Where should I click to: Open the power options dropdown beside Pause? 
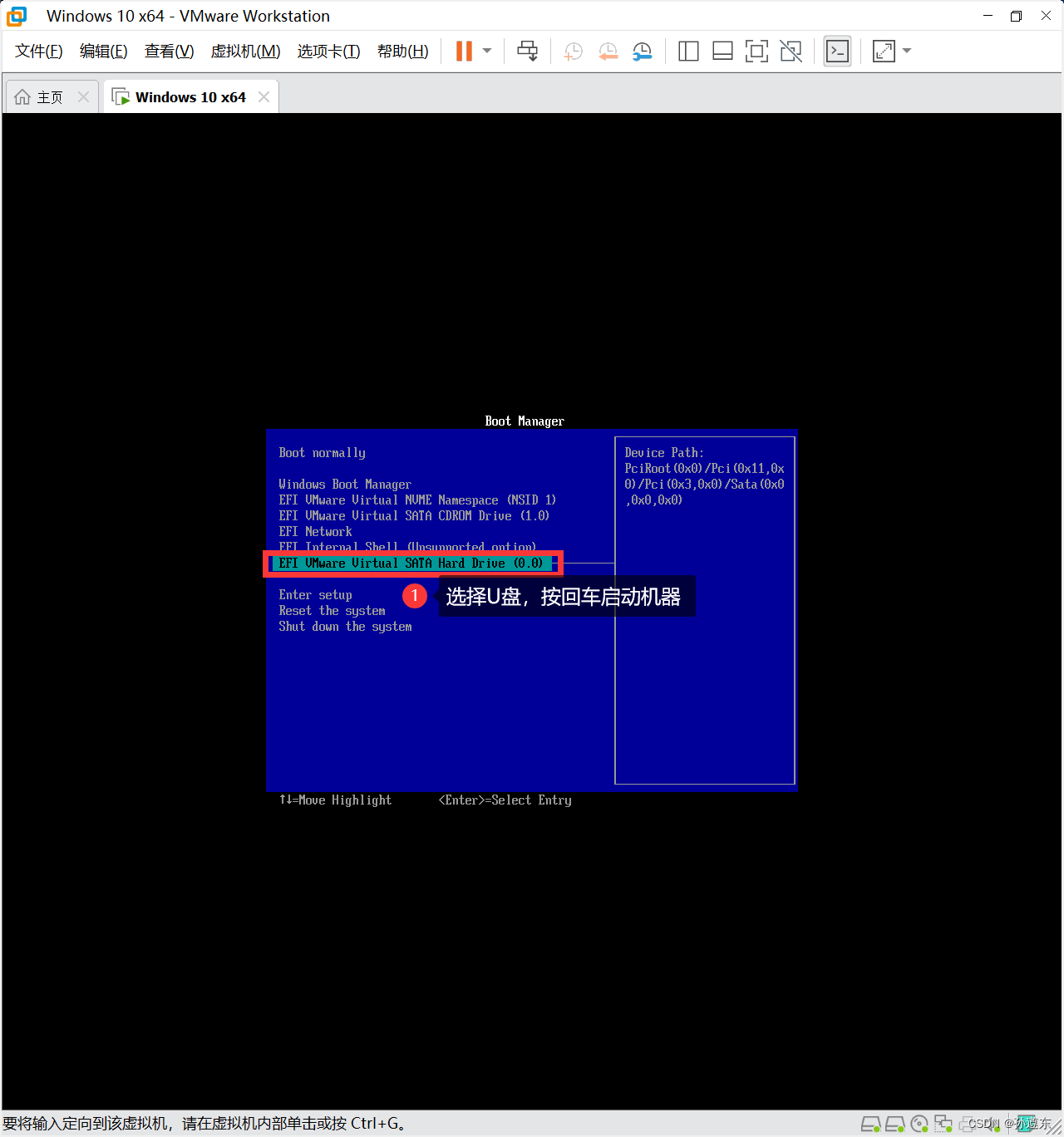tap(487, 52)
